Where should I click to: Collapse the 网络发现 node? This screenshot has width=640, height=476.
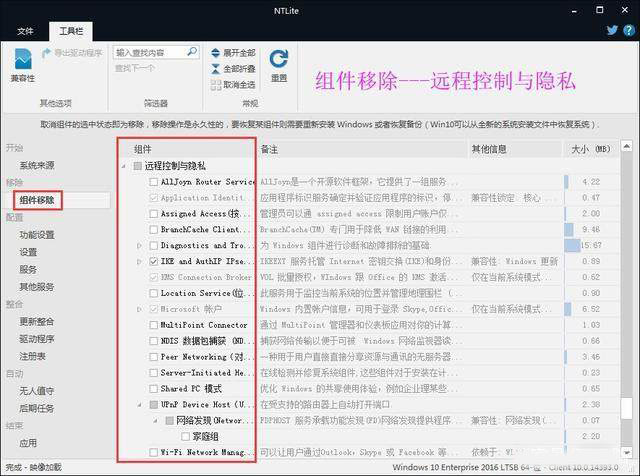[x=155, y=420]
